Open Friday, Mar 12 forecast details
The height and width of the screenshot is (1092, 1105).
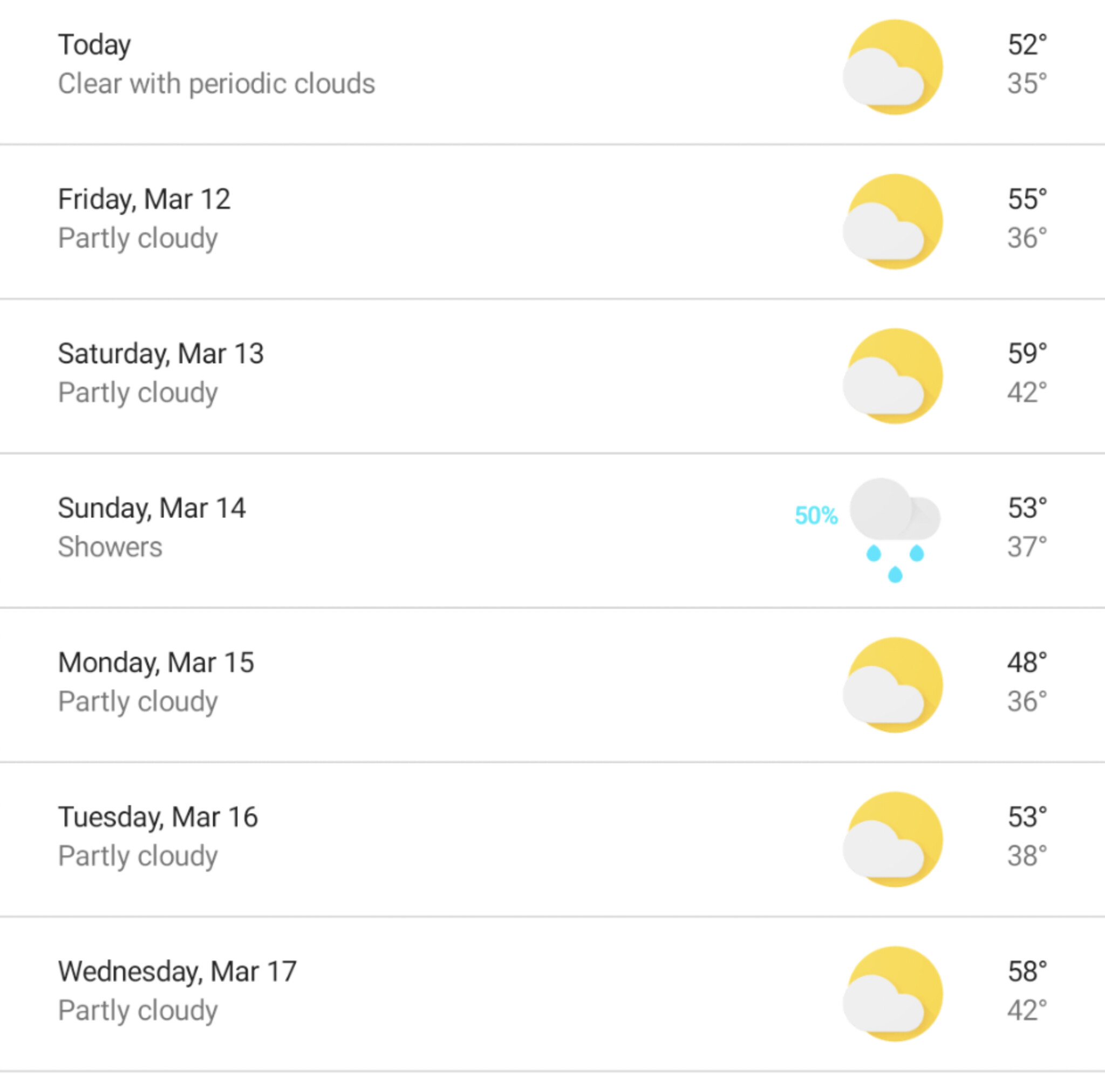click(x=552, y=222)
